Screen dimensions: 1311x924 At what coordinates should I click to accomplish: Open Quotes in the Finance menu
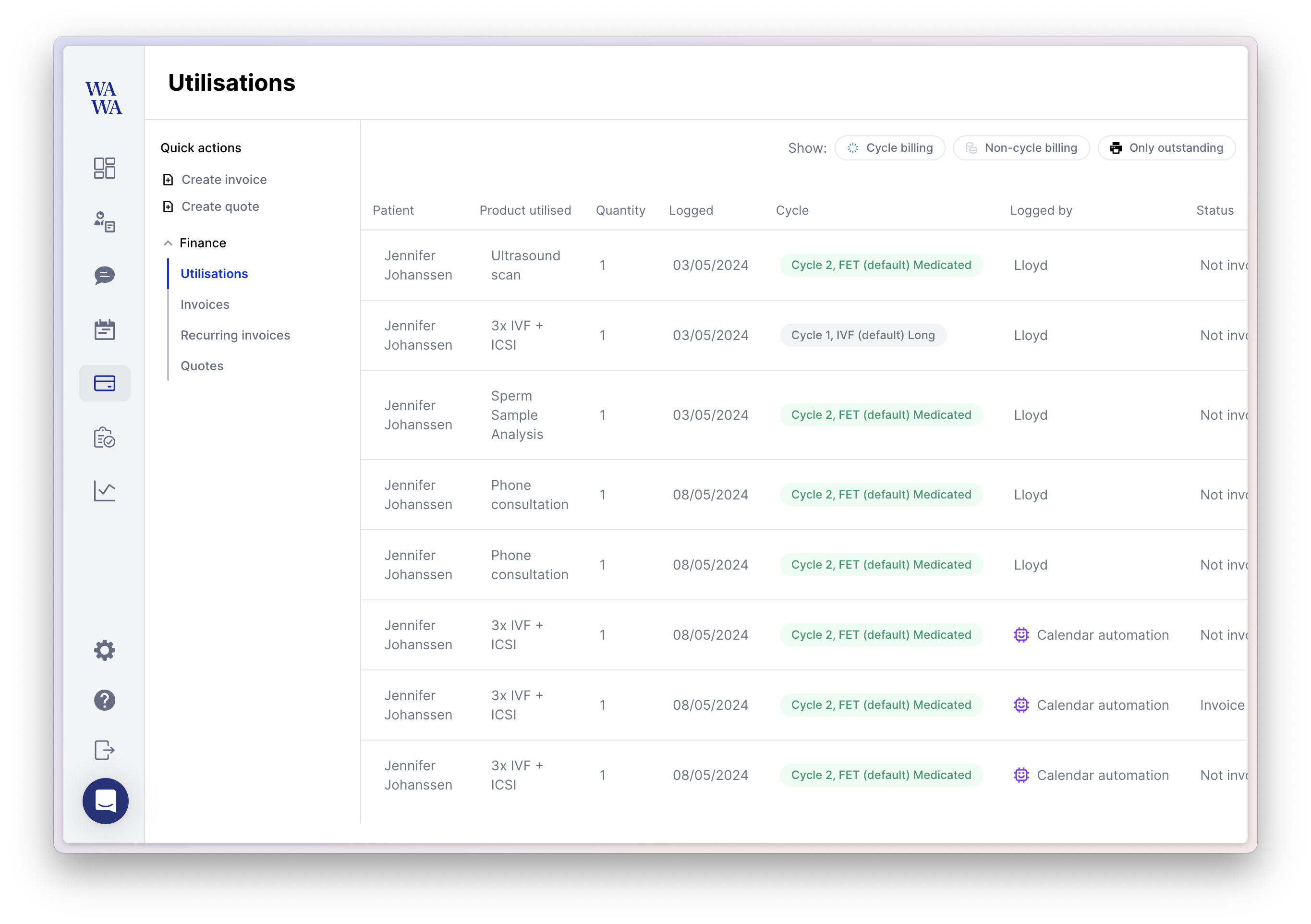(x=202, y=366)
